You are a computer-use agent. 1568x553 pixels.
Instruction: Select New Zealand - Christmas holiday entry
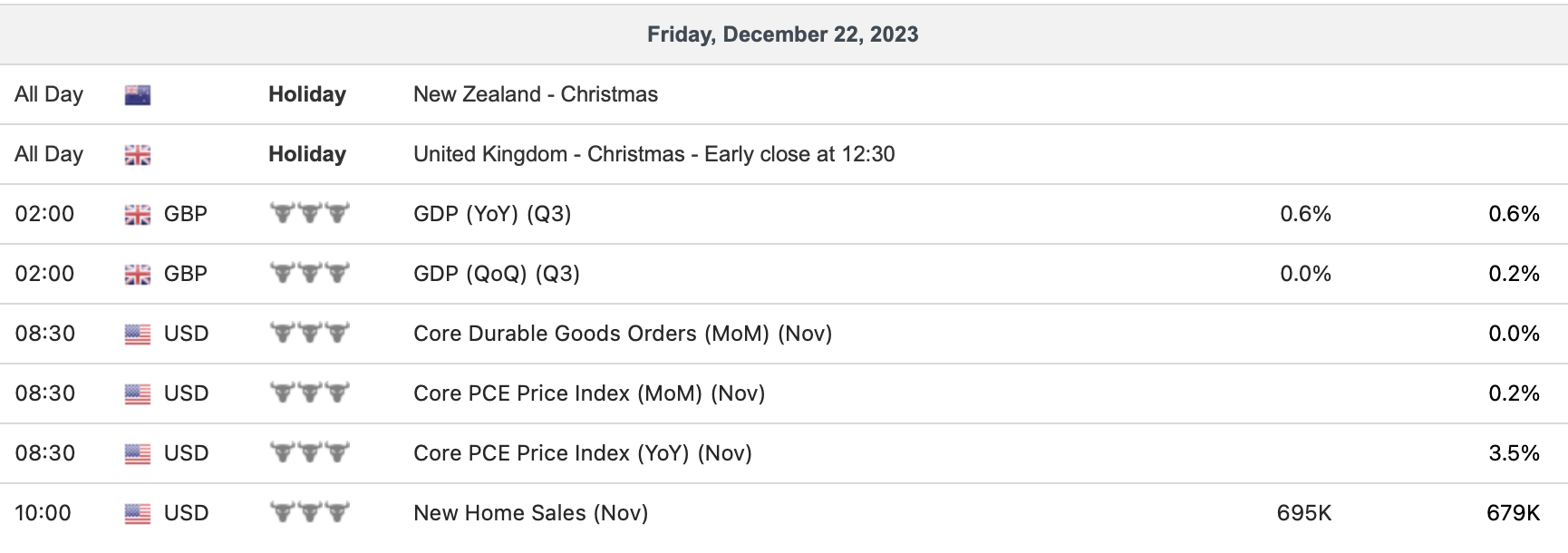(536, 94)
